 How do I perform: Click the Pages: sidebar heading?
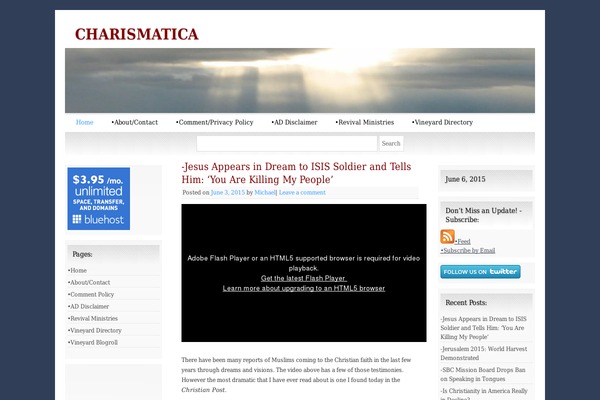click(x=82, y=254)
